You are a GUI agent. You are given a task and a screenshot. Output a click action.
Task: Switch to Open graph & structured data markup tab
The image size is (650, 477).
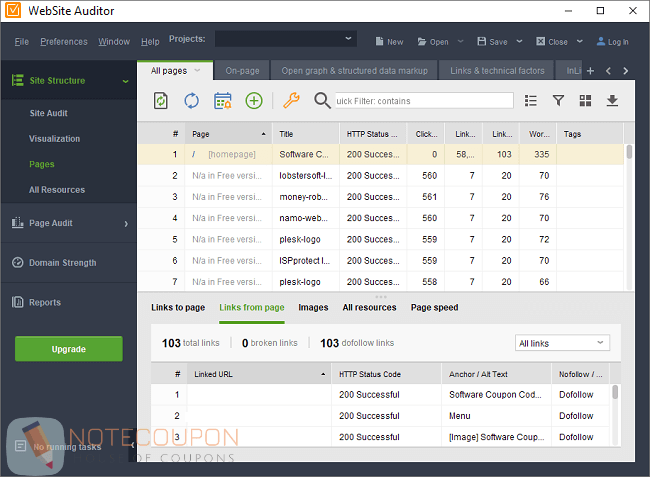click(x=354, y=71)
